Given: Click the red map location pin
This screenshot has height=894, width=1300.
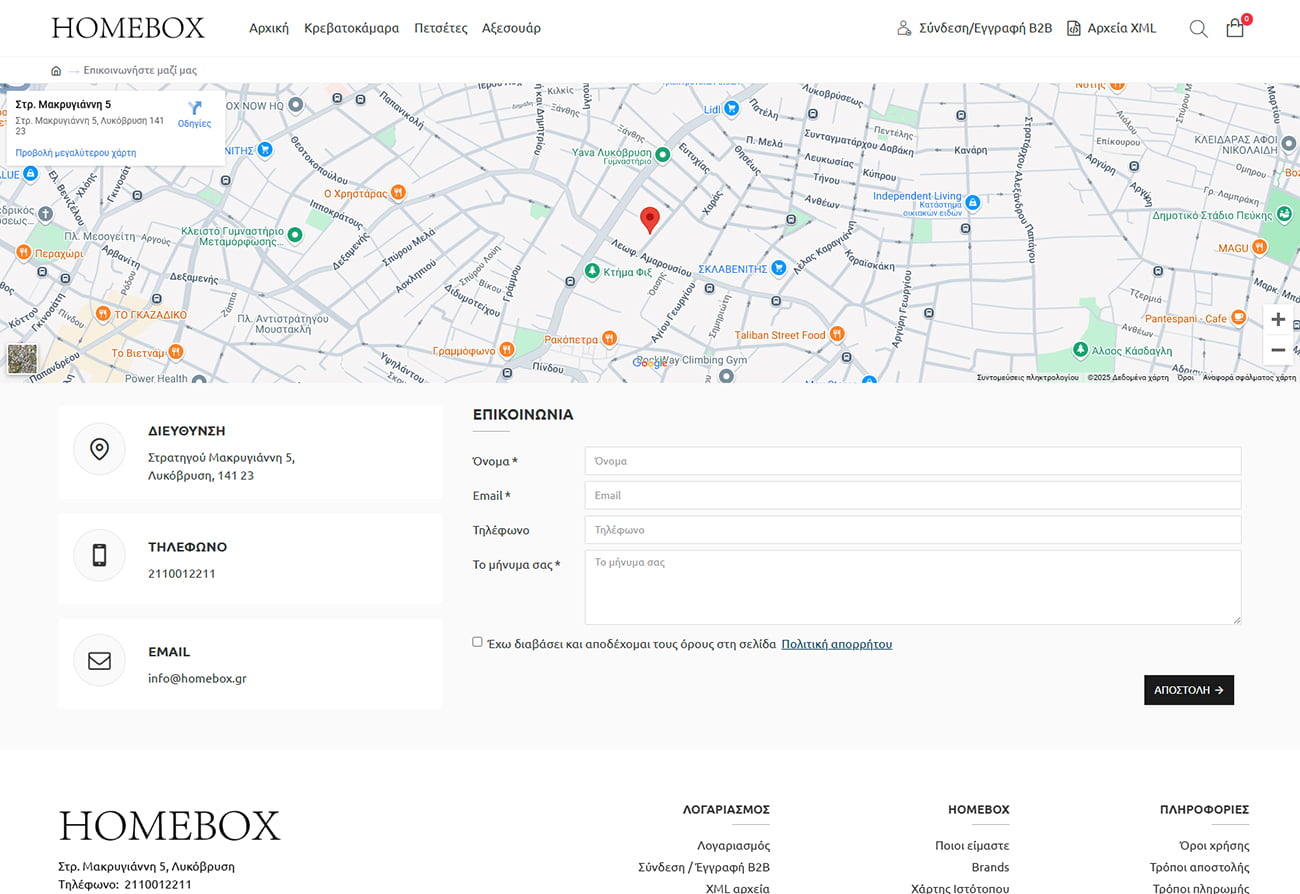Looking at the screenshot, I should click(650, 221).
